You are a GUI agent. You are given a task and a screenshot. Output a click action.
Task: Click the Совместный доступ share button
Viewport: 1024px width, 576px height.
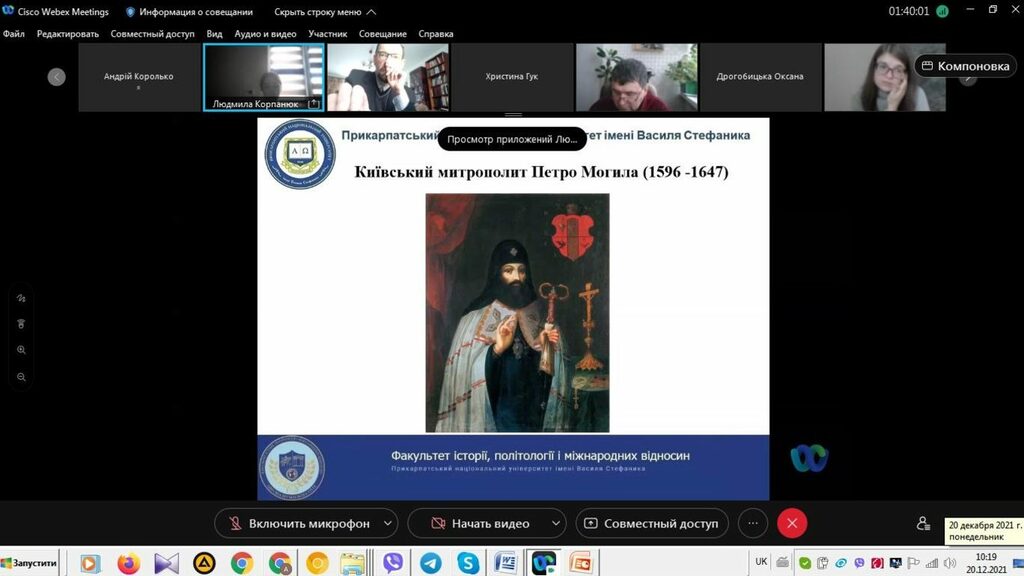pyautogui.click(x=651, y=523)
